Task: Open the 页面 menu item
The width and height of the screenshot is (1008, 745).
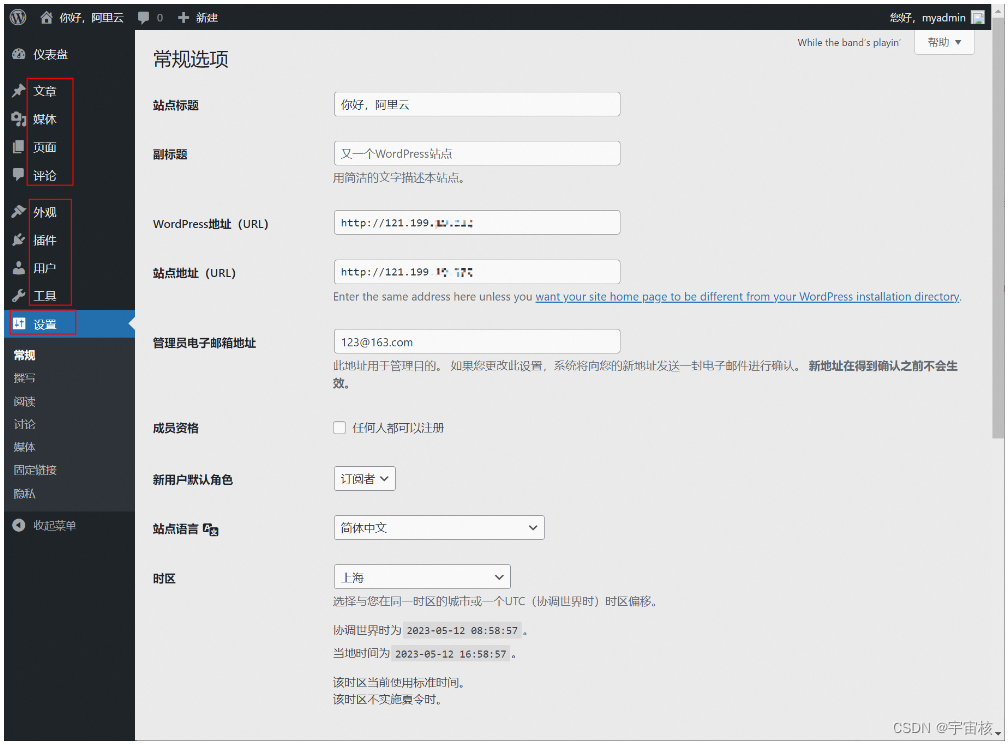Action: pos(45,148)
